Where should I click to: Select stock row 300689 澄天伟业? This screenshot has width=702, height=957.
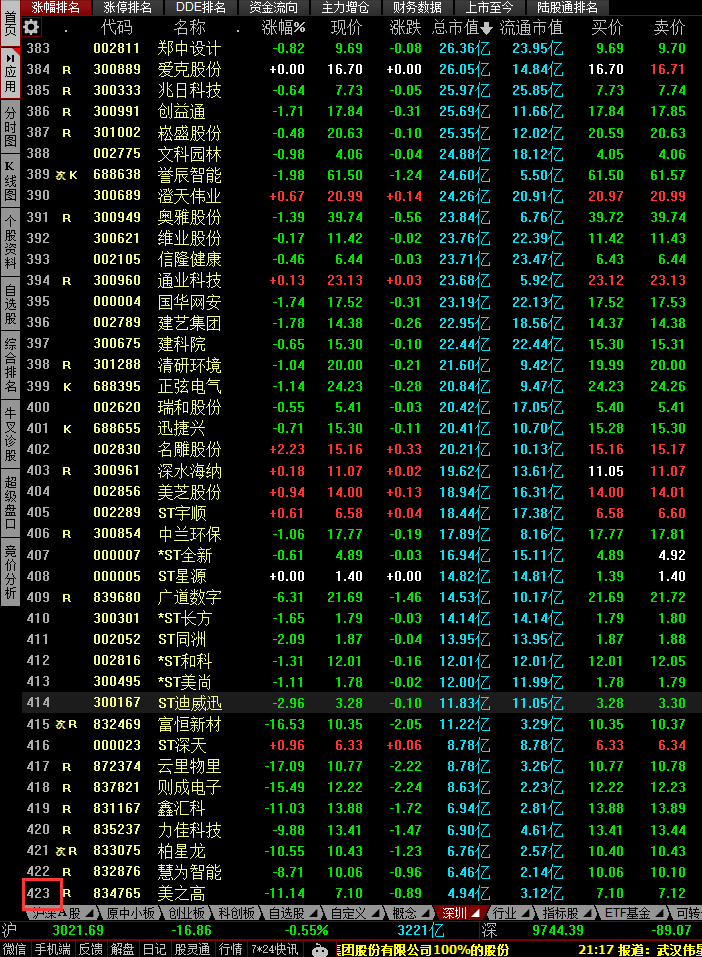361,196
